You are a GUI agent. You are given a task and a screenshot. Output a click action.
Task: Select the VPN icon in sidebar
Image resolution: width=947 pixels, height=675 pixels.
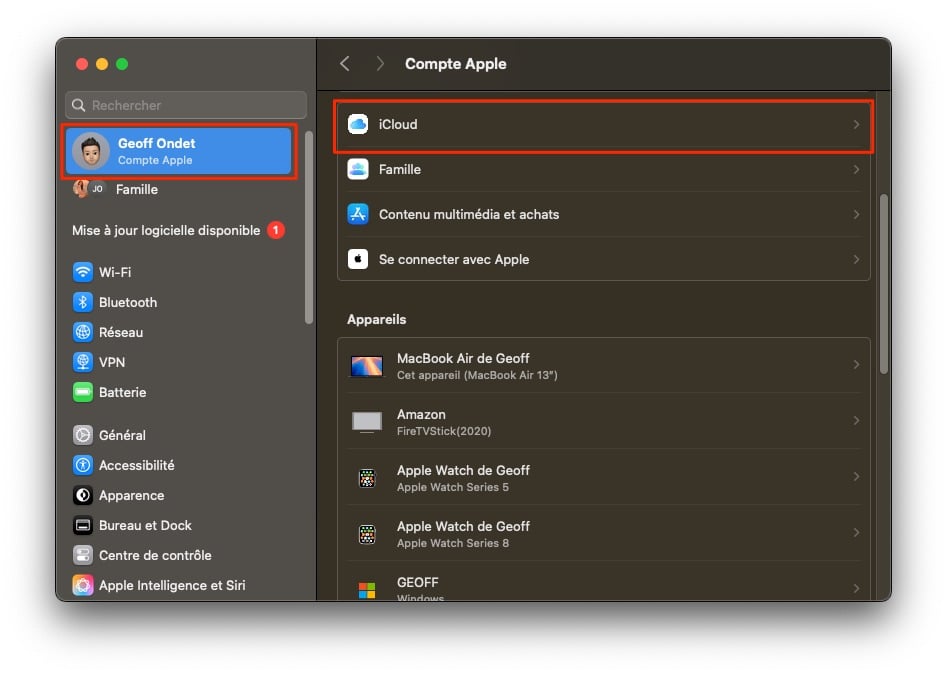click(83, 362)
